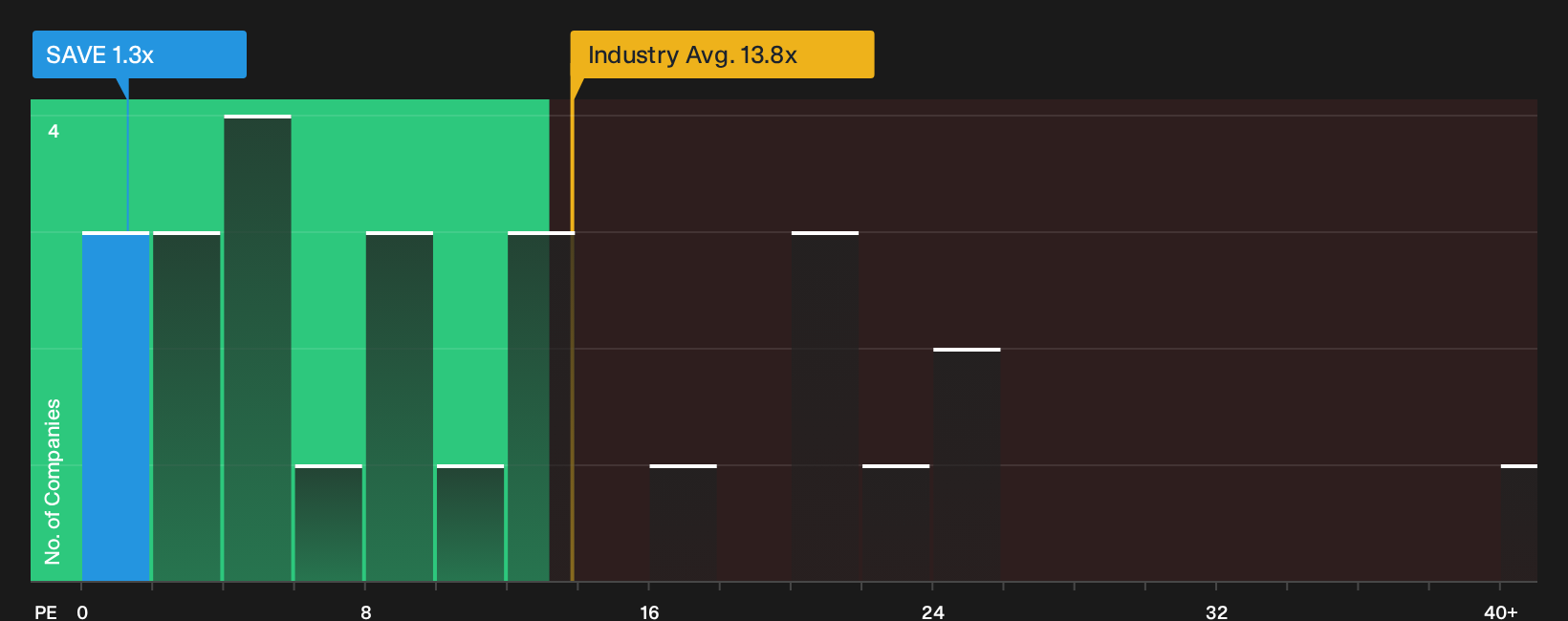This screenshot has width=1568, height=621.
Task: Click the '8' axis tick label
Action: click(x=366, y=612)
